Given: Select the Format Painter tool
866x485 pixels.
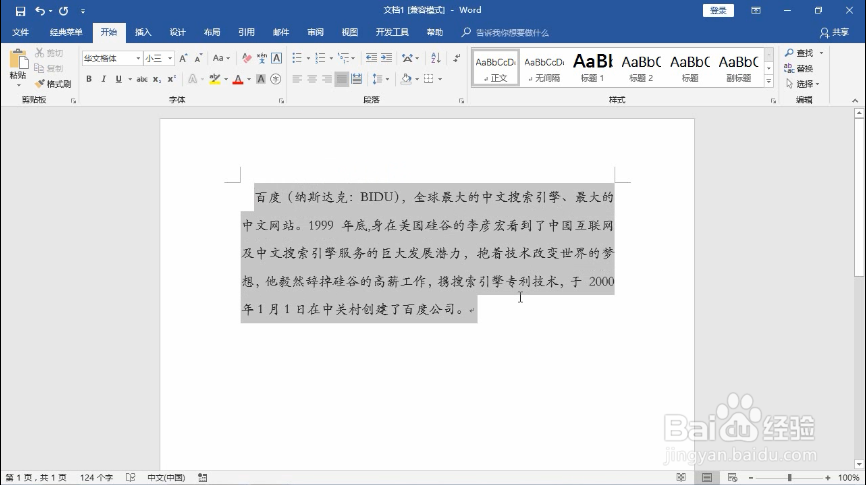Looking at the screenshot, I should pos(53,84).
